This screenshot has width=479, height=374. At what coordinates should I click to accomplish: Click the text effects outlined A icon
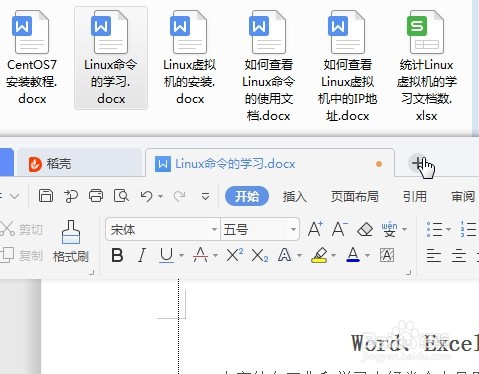coord(284,256)
